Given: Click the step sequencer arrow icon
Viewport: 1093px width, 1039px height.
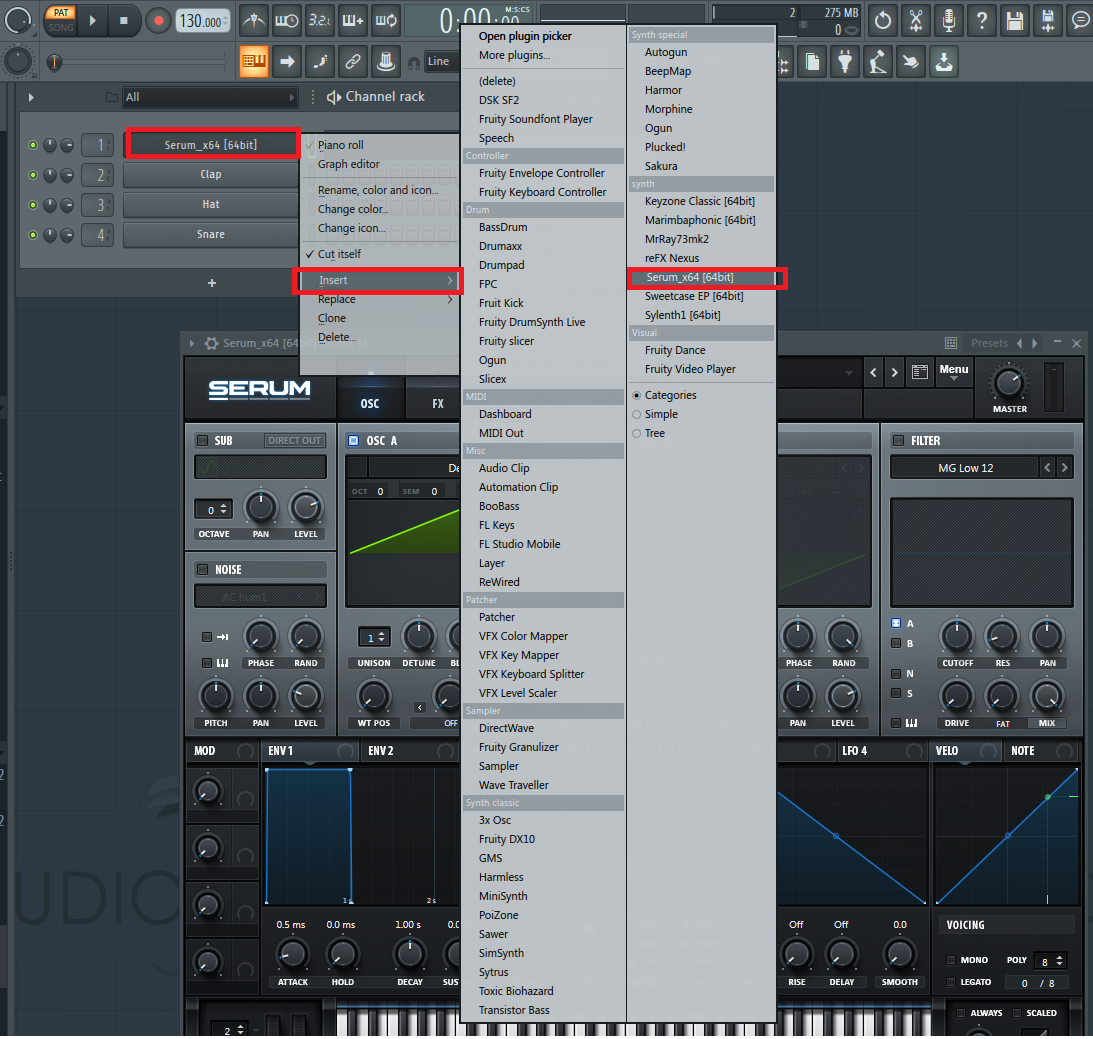Looking at the screenshot, I should click(x=286, y=61).
